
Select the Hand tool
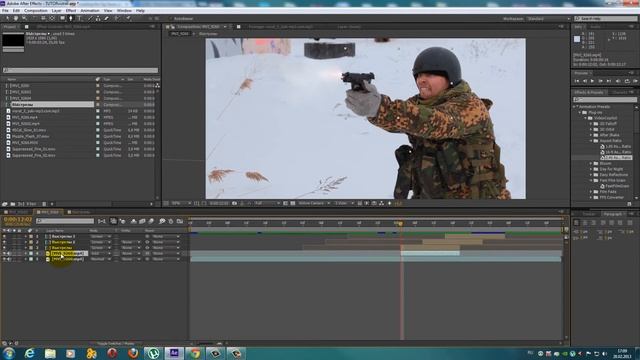[x=16, y=18]
